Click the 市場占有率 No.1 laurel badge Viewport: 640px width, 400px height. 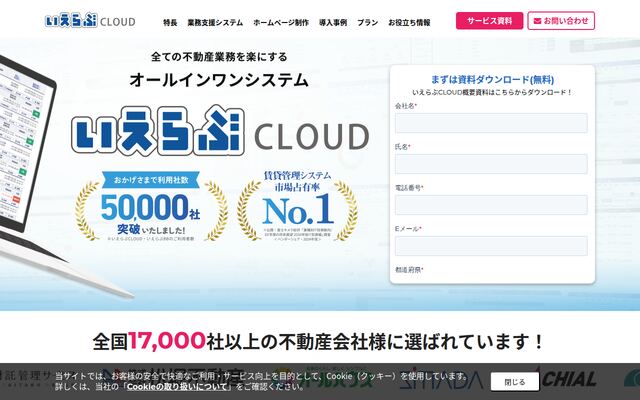(297, 205)
